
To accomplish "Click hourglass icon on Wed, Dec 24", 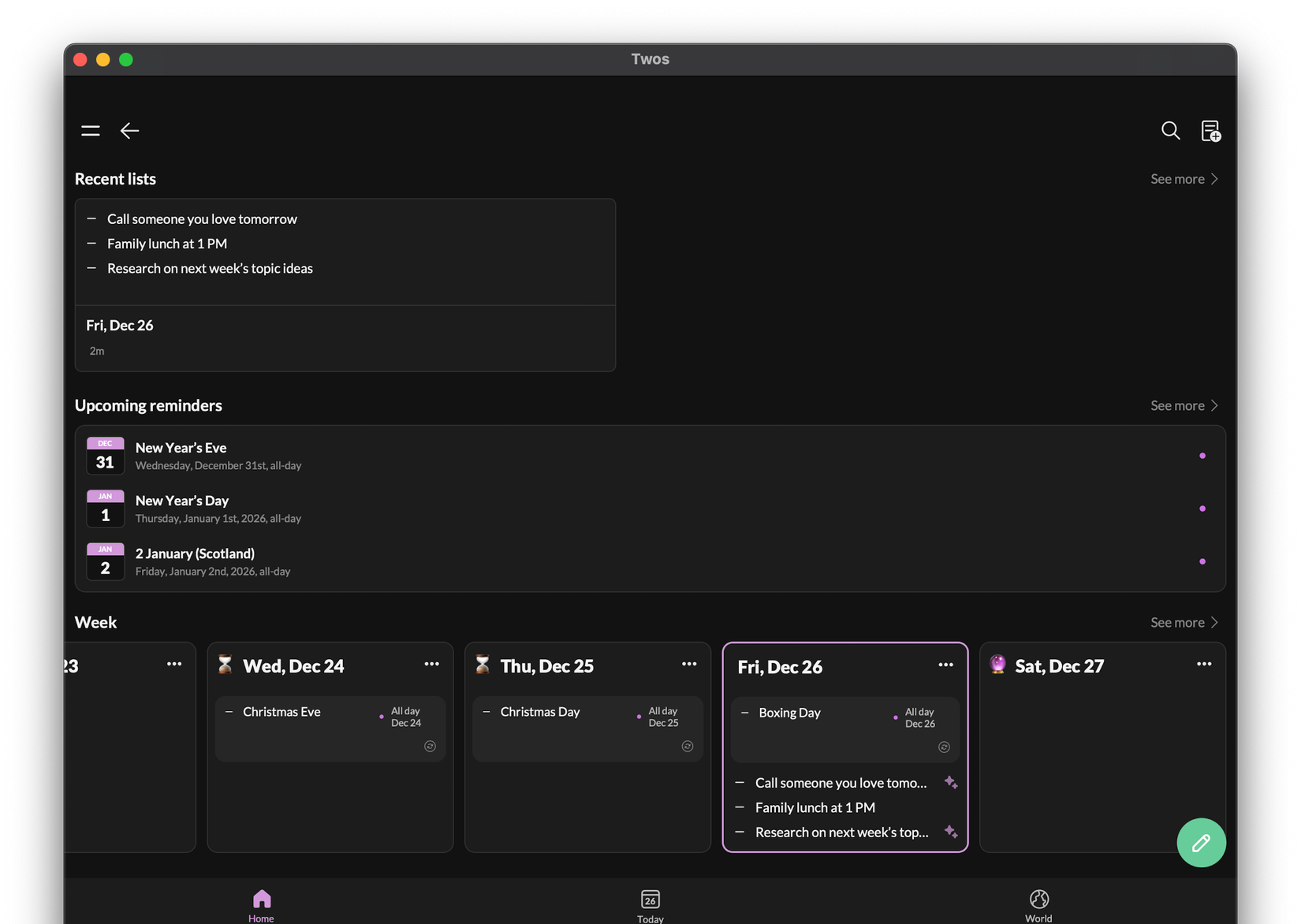I will pos(225,665).
